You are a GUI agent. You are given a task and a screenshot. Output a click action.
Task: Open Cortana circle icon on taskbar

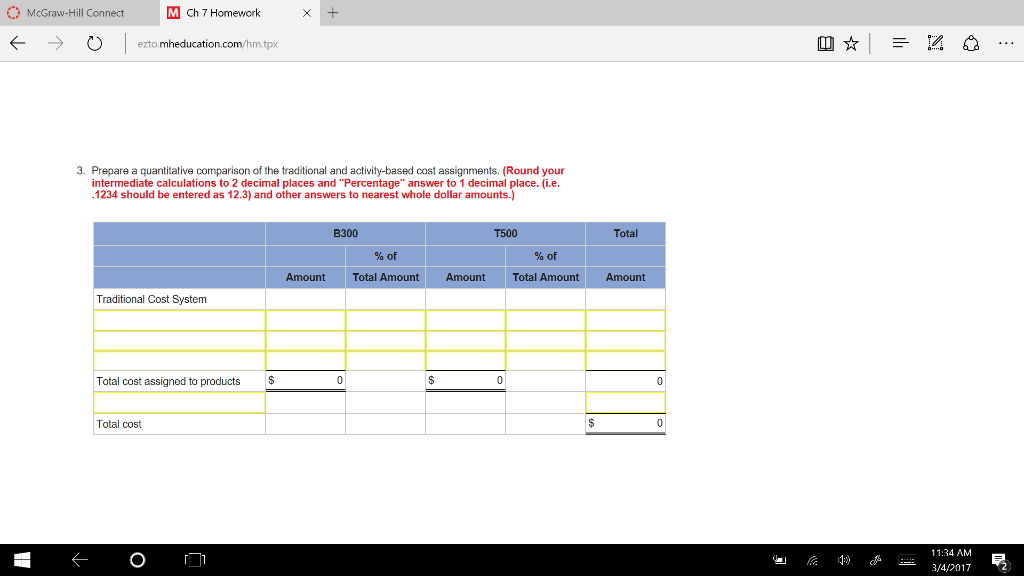(138, 560)
